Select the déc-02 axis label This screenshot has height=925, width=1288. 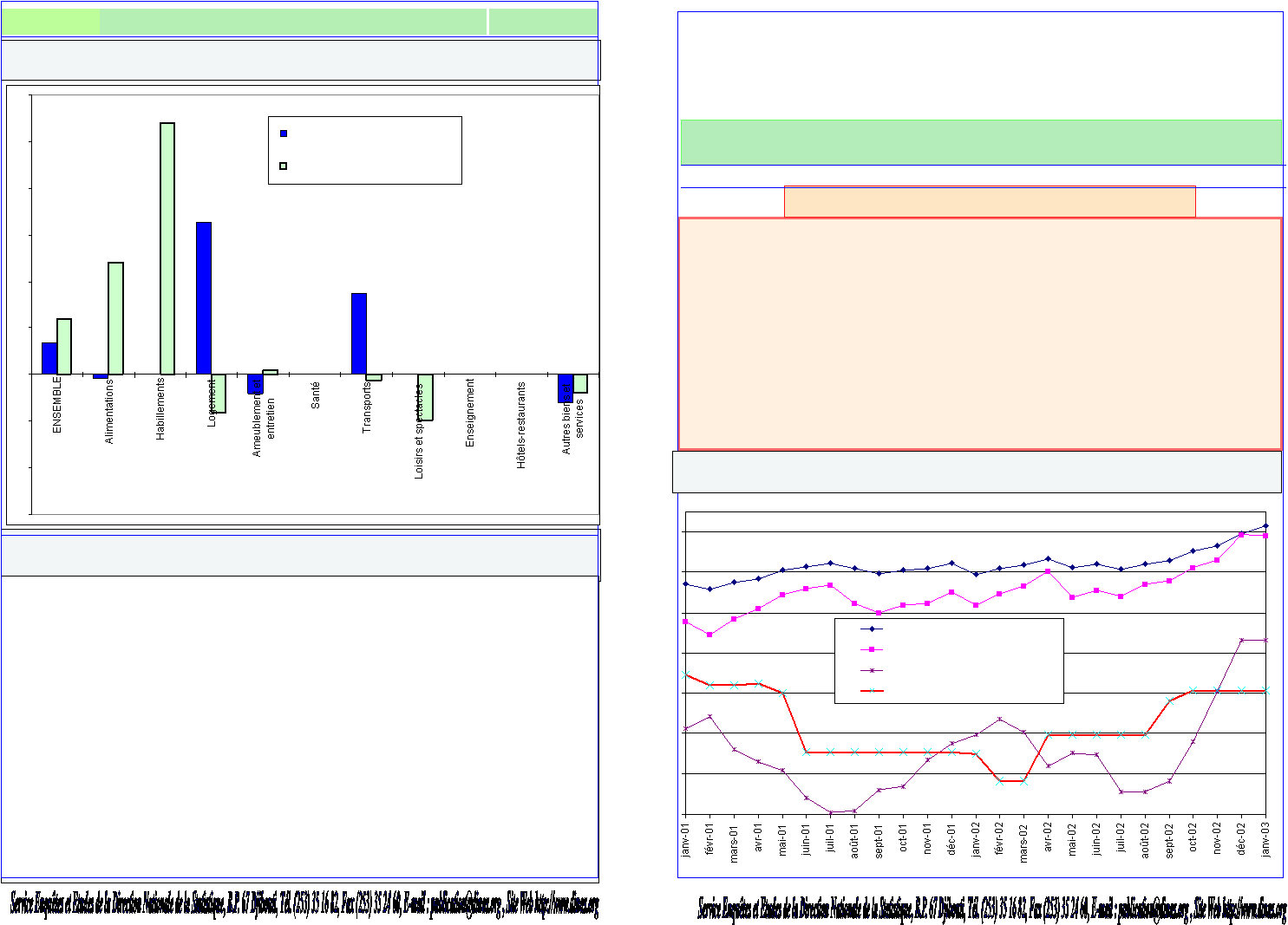coord(1242,838)
